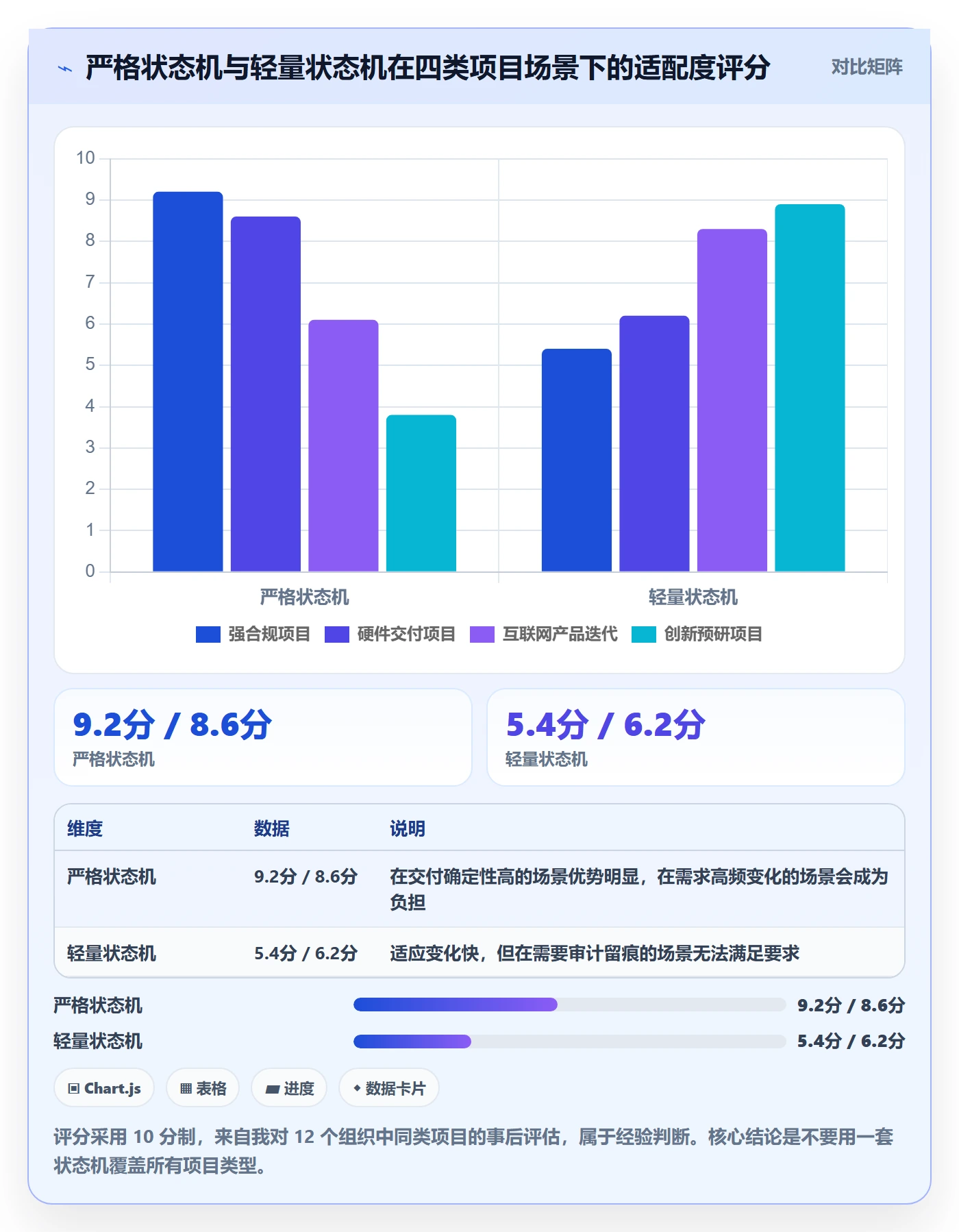Screen dimensions: 959x1232
Task: Click the 轻量状态机 progress bar
Action: click(x=569, y=1042)
